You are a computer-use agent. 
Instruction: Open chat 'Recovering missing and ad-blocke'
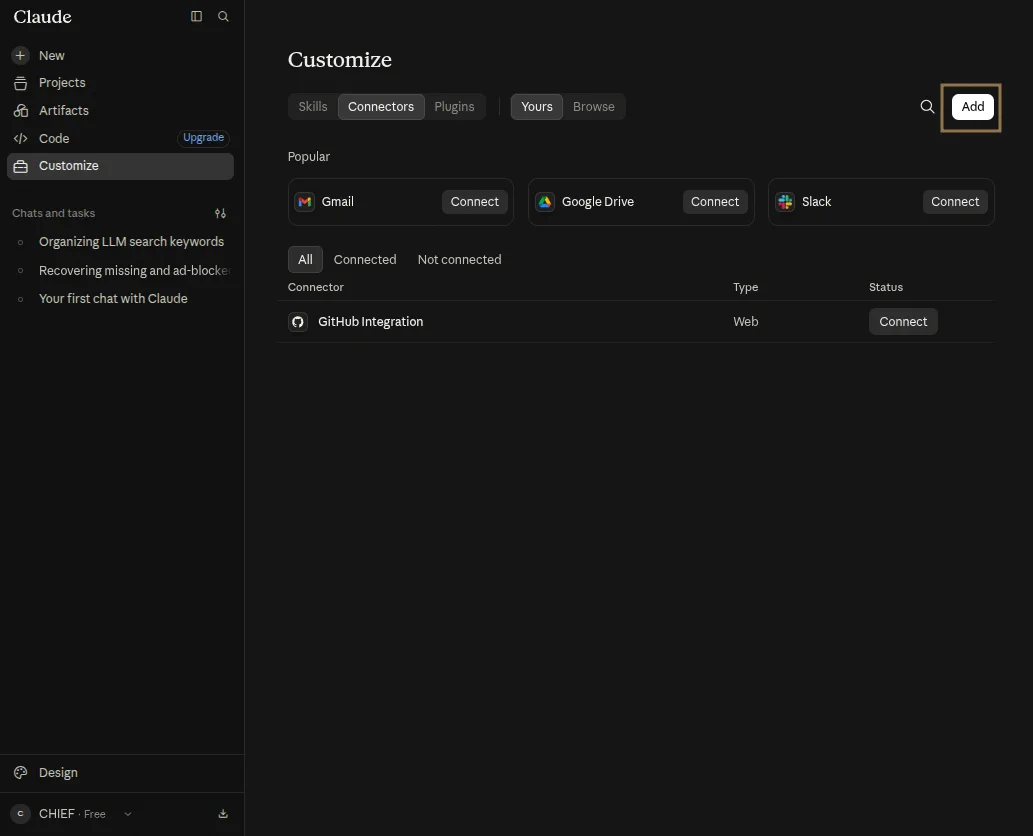click(x=134, y=271)
